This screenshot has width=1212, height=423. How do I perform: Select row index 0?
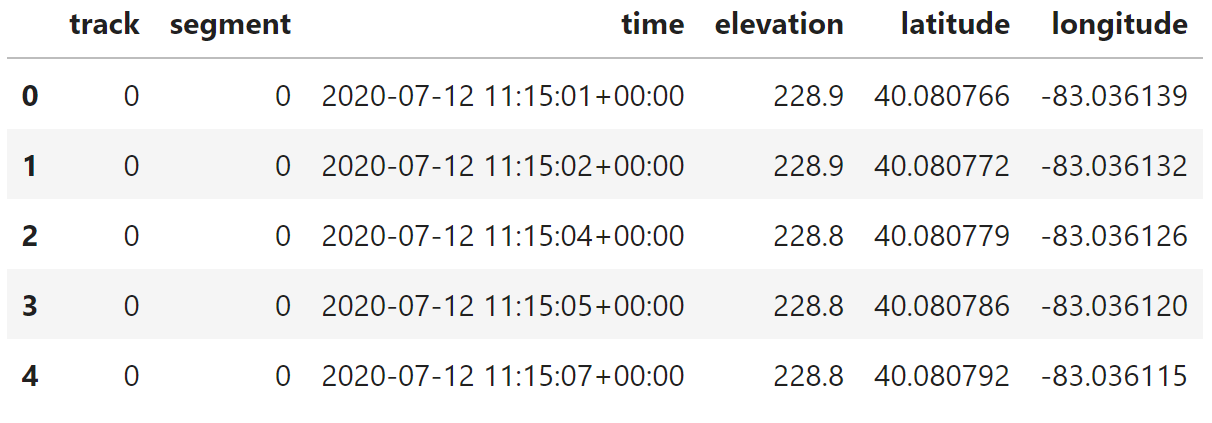tap(30, 96)
